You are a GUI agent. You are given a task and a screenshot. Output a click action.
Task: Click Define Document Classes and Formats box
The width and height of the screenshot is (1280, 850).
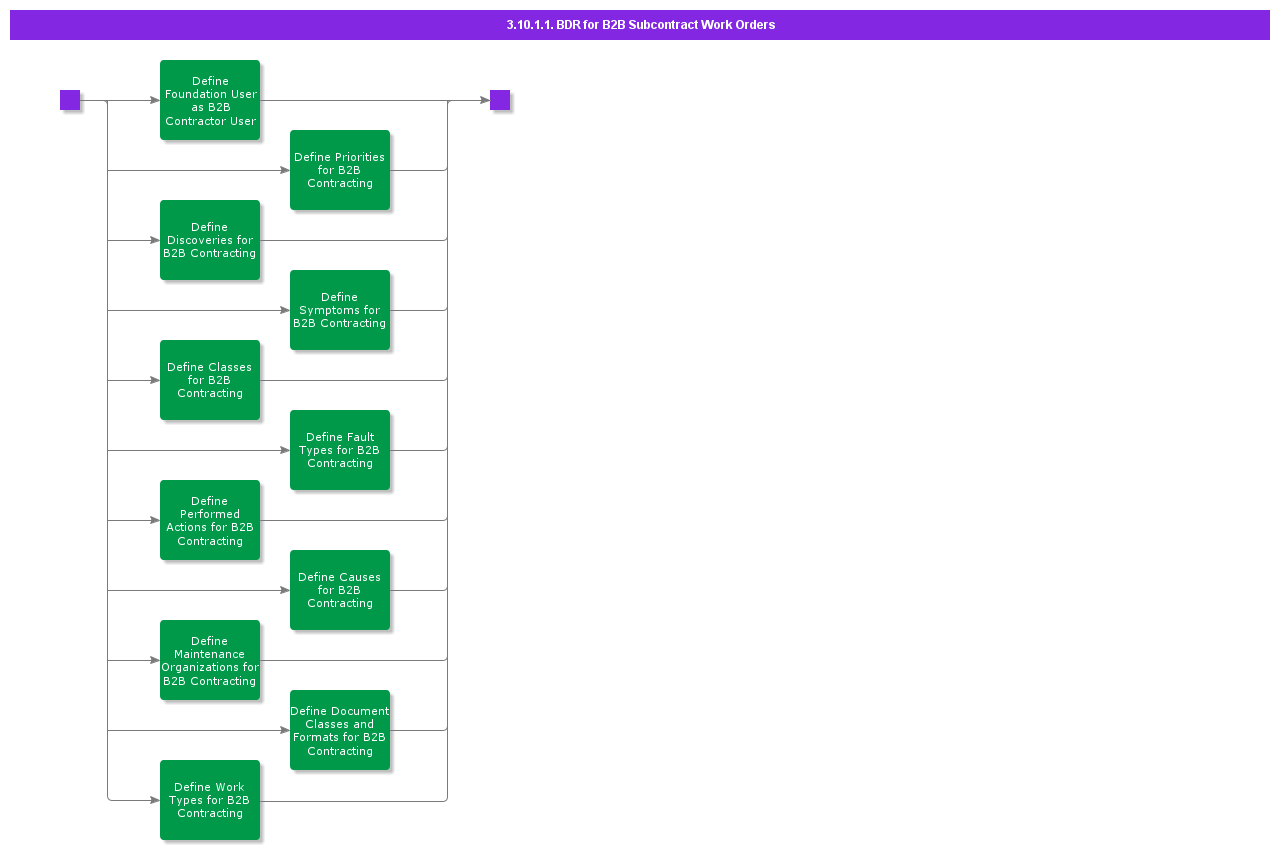click(340, 730)
